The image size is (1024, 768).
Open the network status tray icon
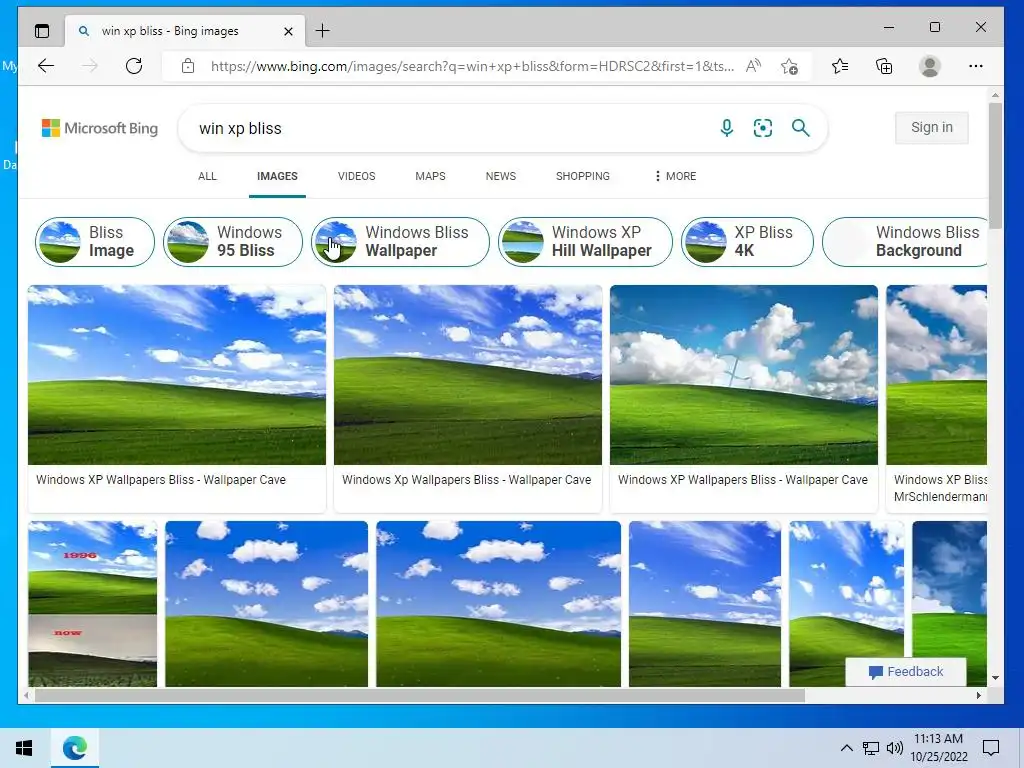pos(871,748)
